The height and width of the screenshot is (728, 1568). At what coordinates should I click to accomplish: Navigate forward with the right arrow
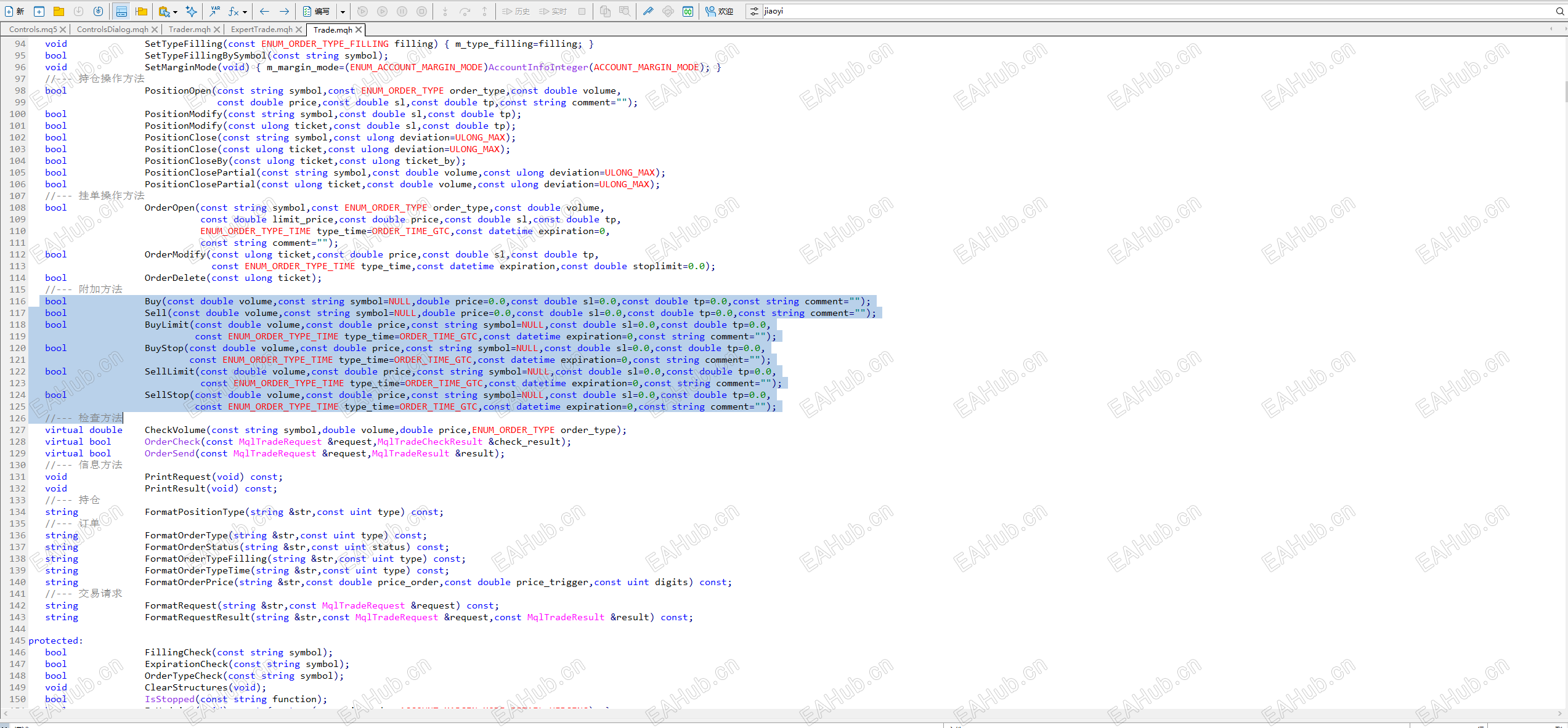point(284,11)
